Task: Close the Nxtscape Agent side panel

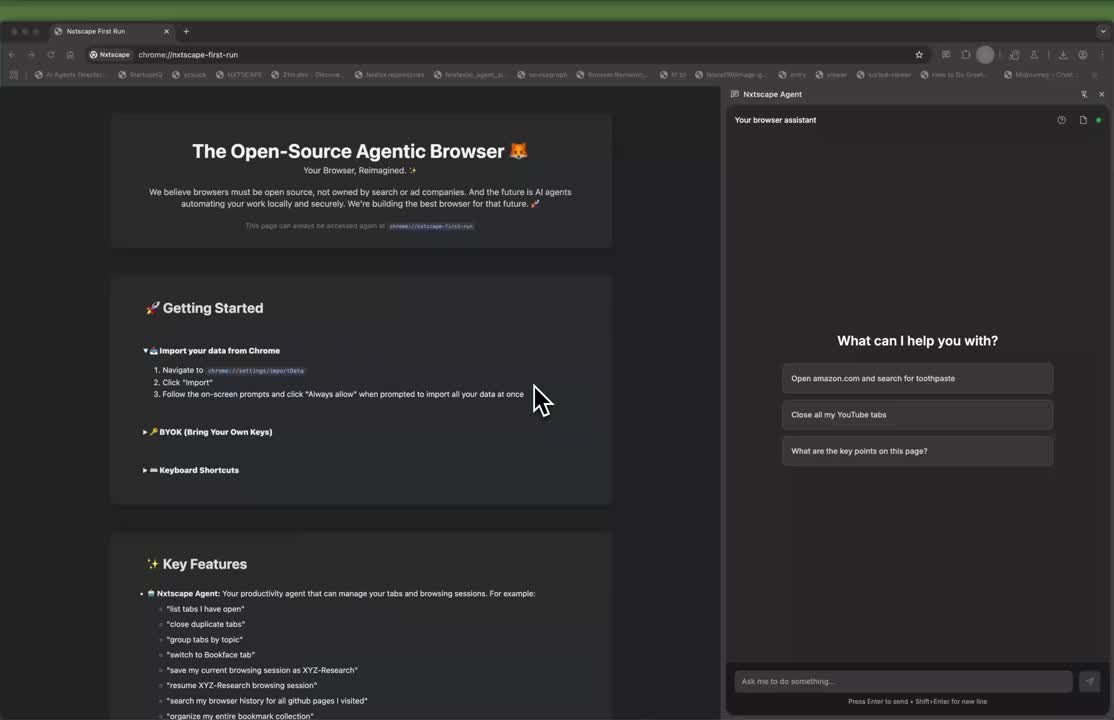Action: point(1101,94)
